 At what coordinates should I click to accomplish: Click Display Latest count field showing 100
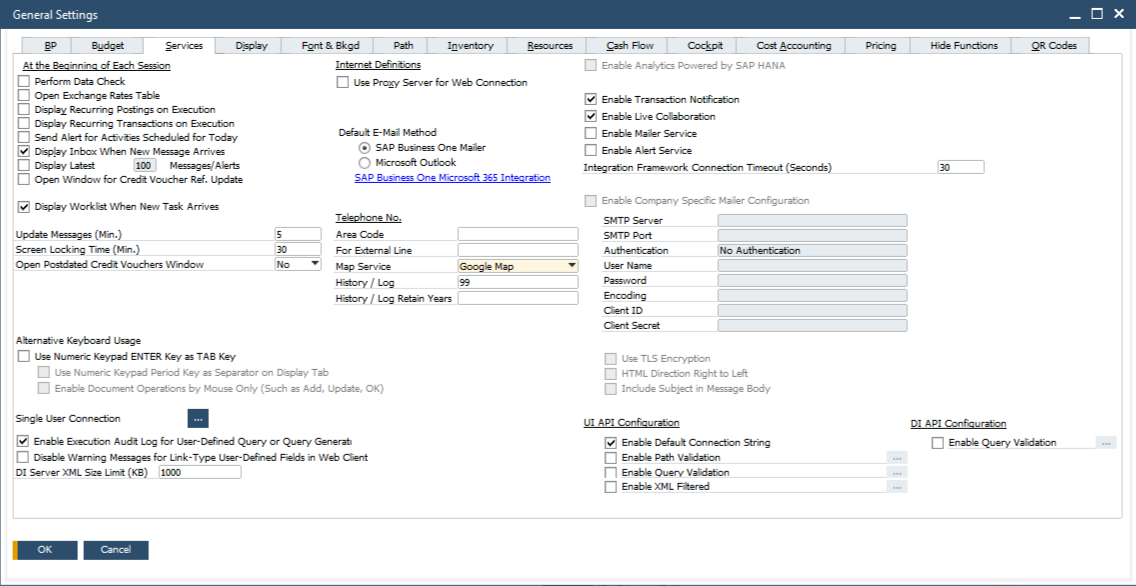[x=145, y=165]
